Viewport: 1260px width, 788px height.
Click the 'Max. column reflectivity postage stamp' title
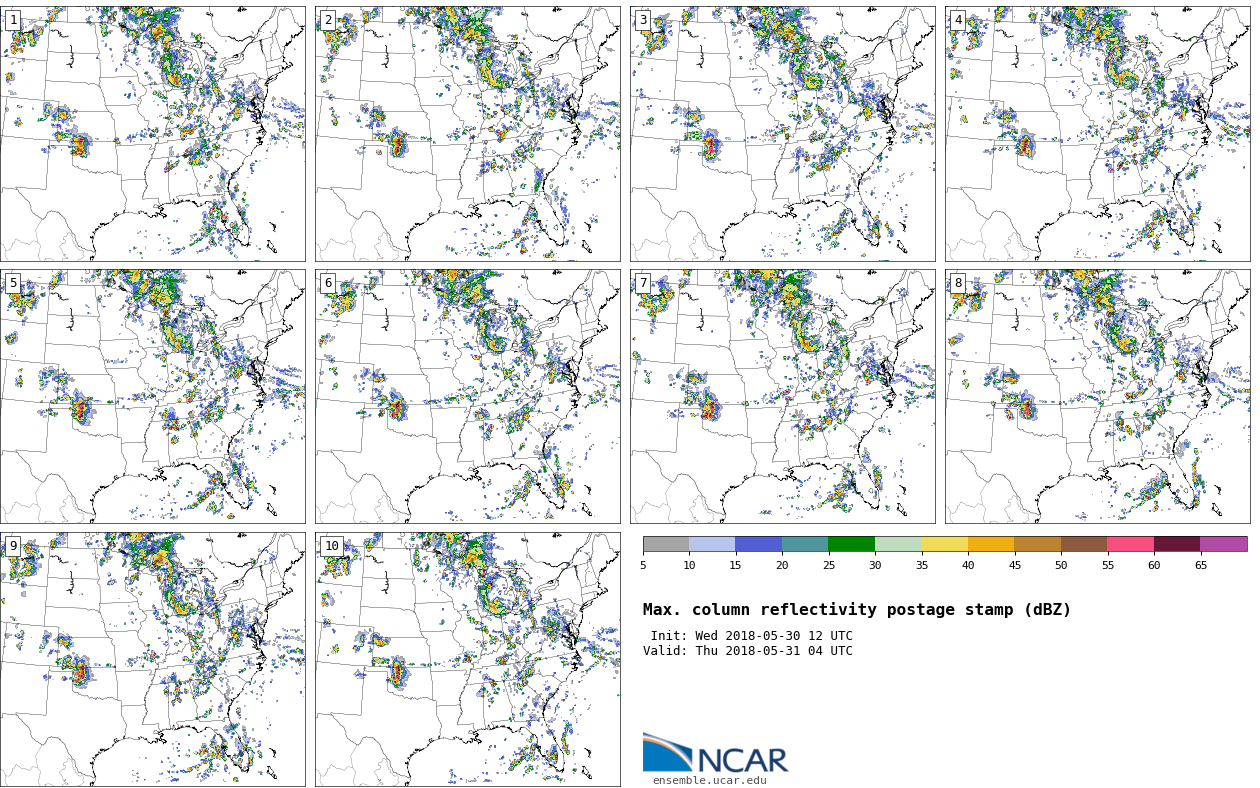pos(857,610)
